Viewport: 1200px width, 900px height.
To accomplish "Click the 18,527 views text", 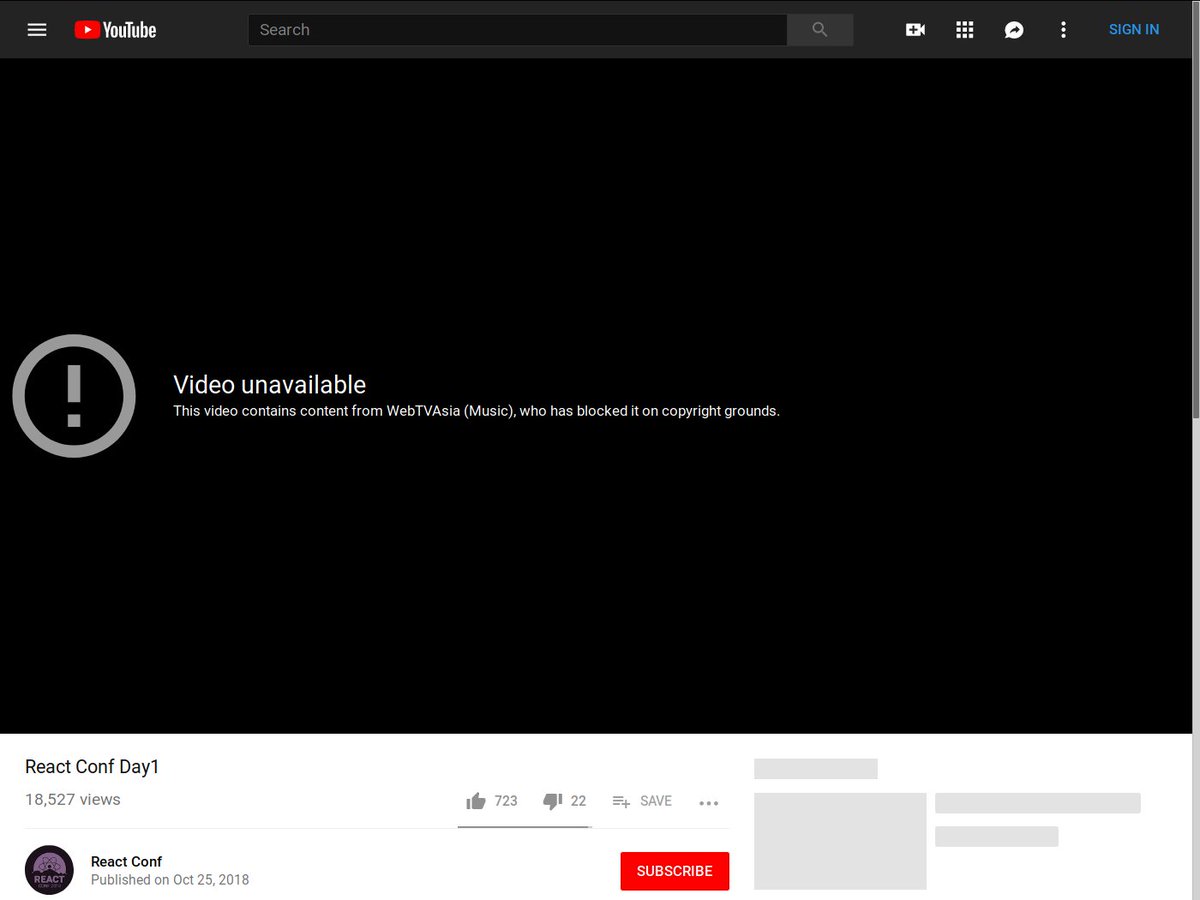I will (x=73, y=800).
